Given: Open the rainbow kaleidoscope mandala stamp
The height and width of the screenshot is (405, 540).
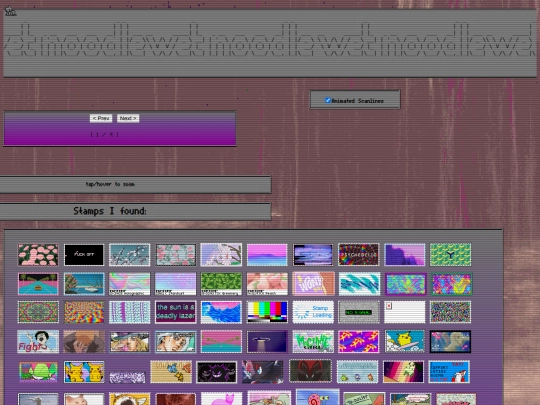Looking at the screenshot, I should coord(38,312).
